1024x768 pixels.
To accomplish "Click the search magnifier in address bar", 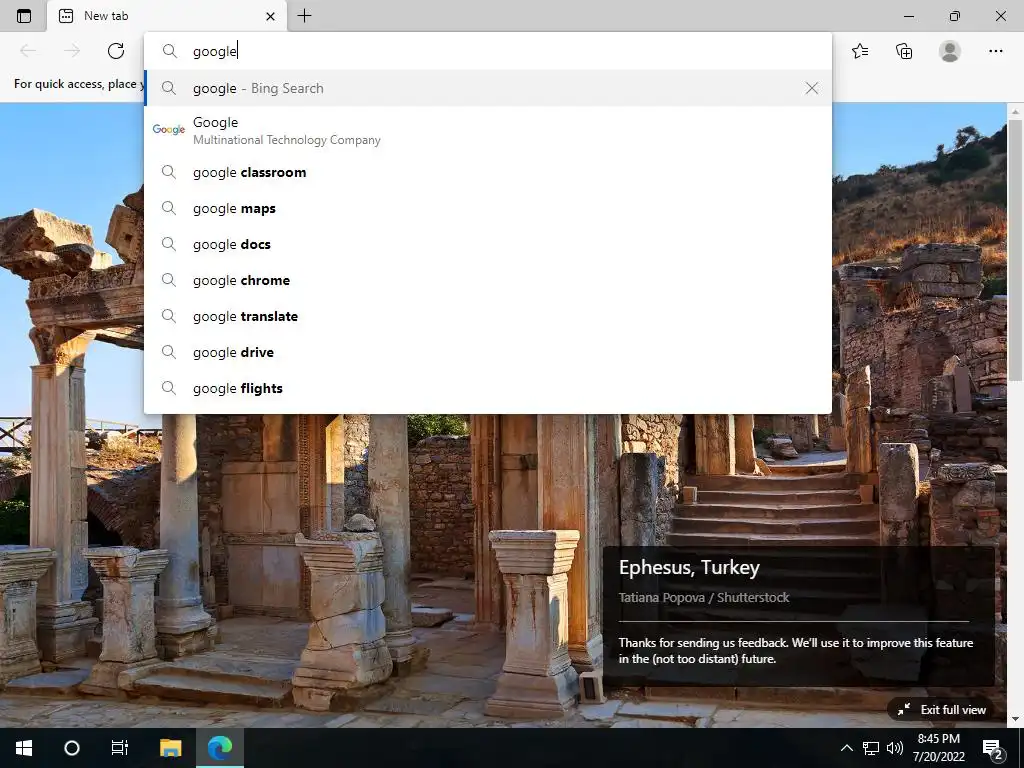I will (170, 51).
